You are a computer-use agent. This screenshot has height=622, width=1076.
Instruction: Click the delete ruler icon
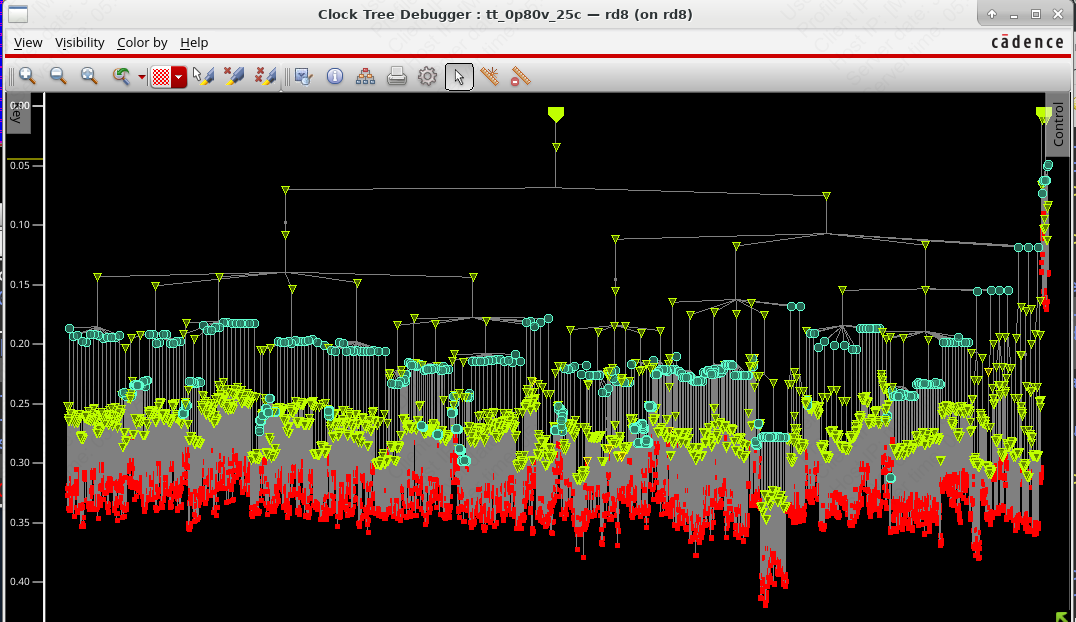[x=520, y=76]
